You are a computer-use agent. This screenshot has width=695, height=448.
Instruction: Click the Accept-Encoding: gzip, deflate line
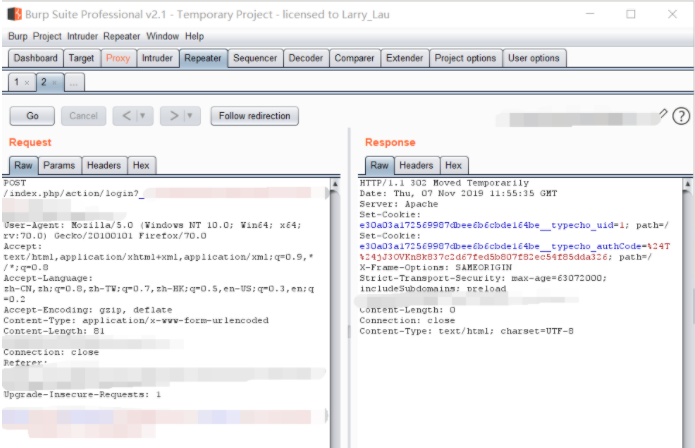(88, 310)
